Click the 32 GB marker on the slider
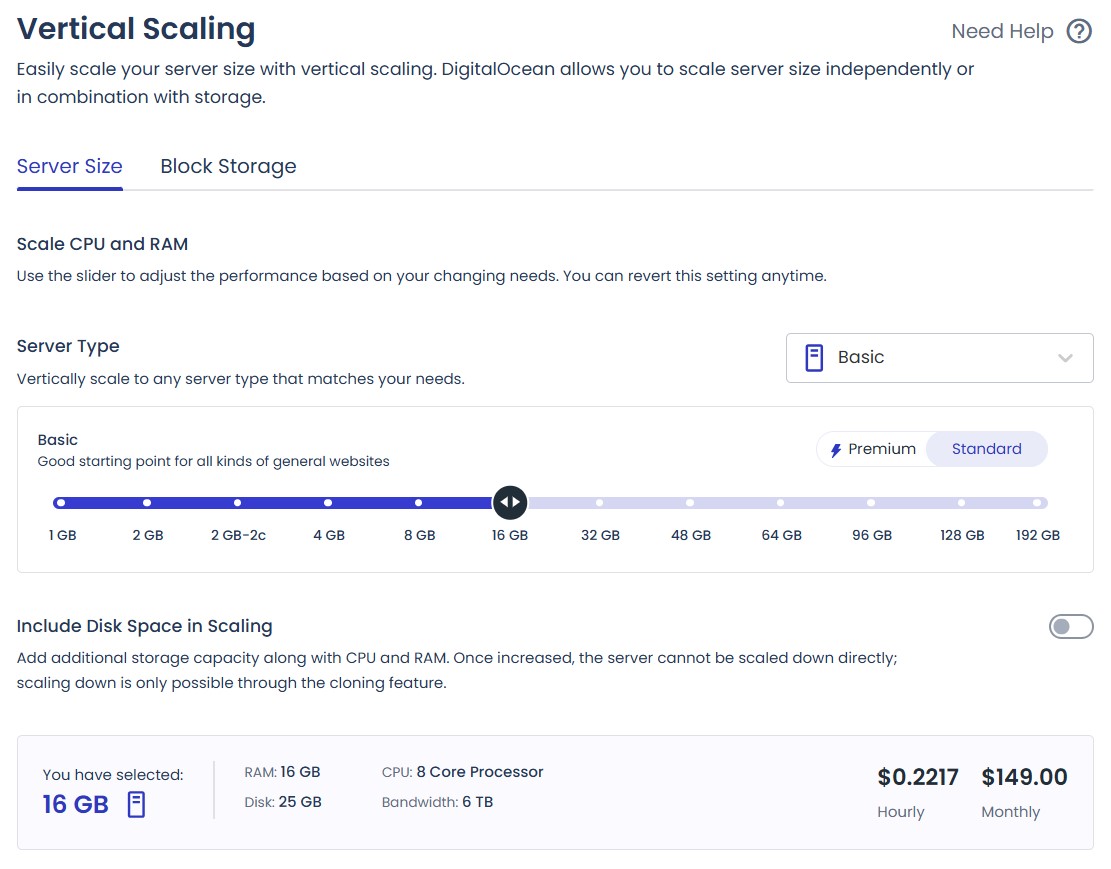Screen dimensions: 1111x869 600,502
